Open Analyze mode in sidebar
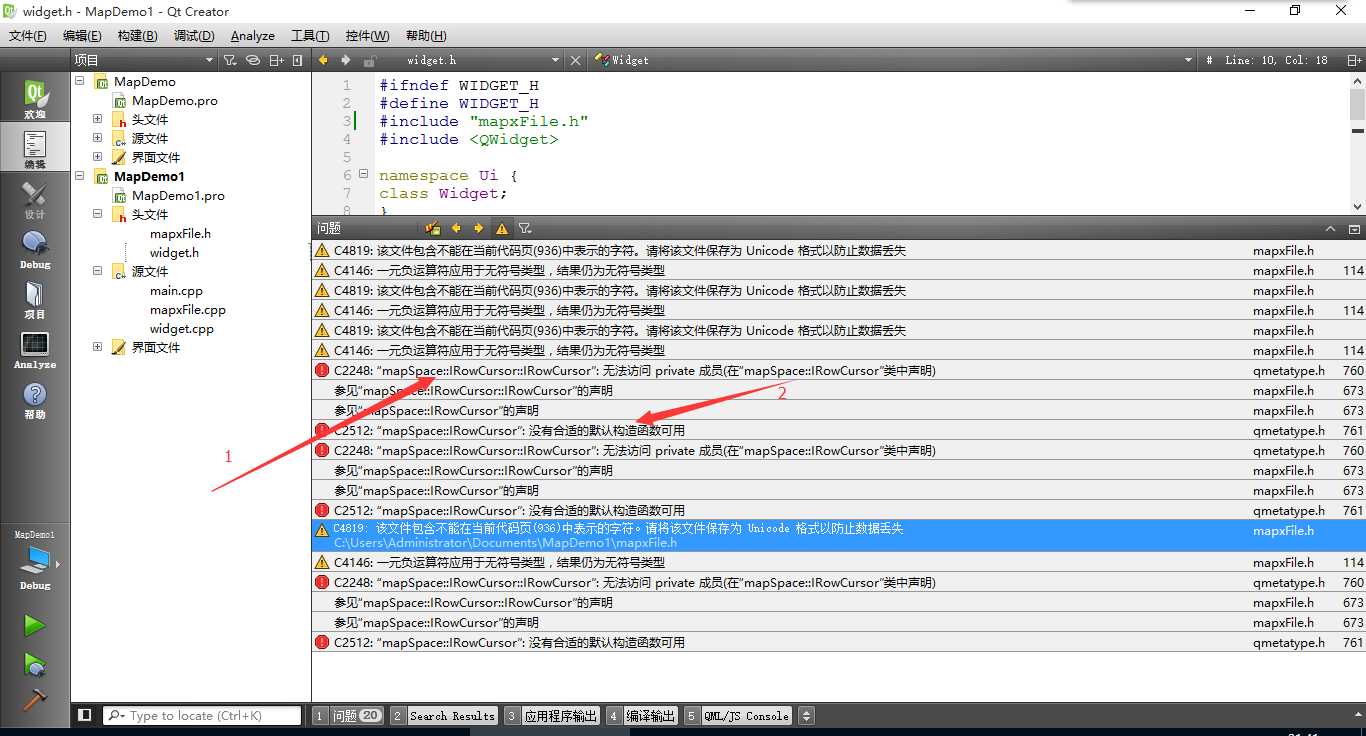1366x736 pixels. [x=35, y=350]
